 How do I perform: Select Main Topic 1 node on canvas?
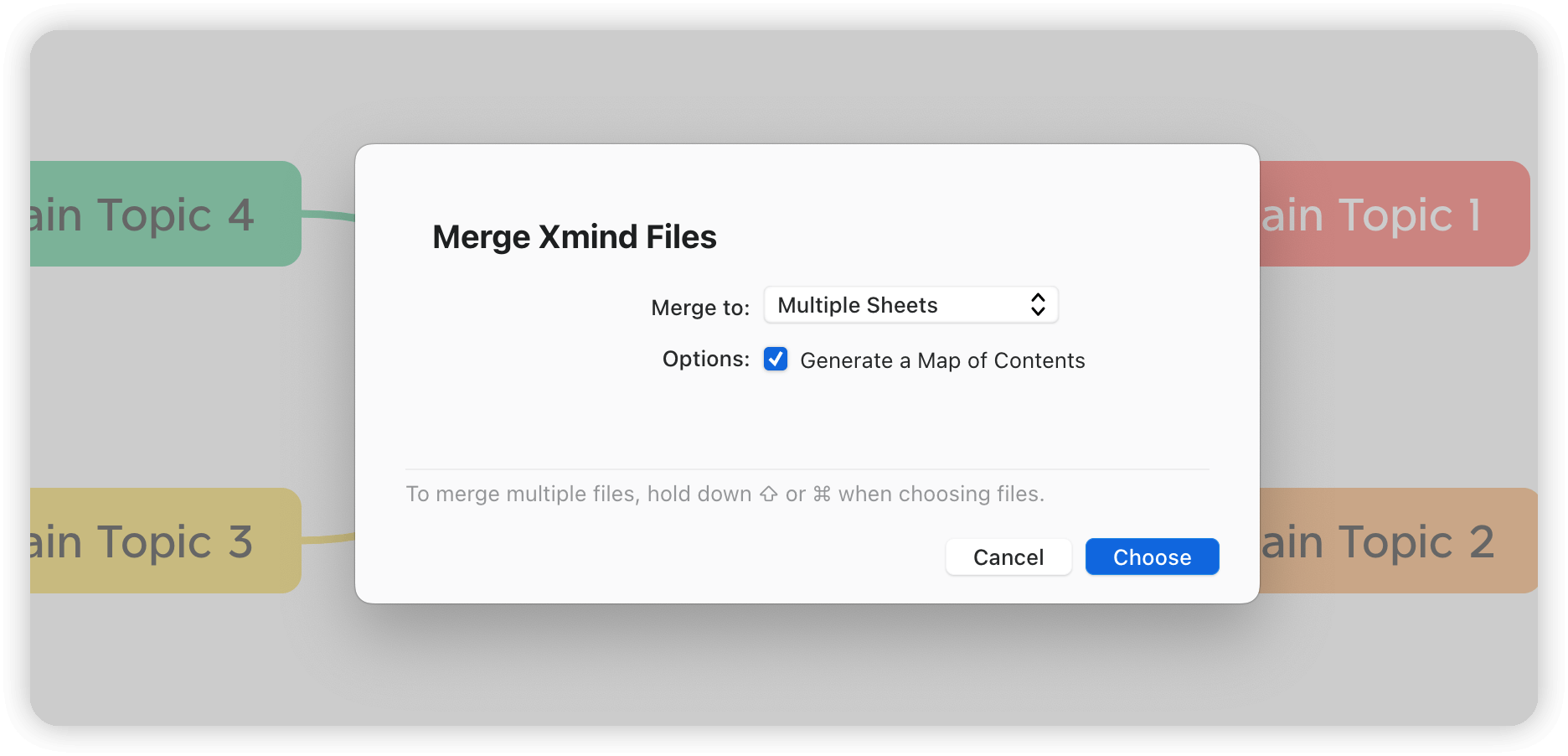(1395, 214)
